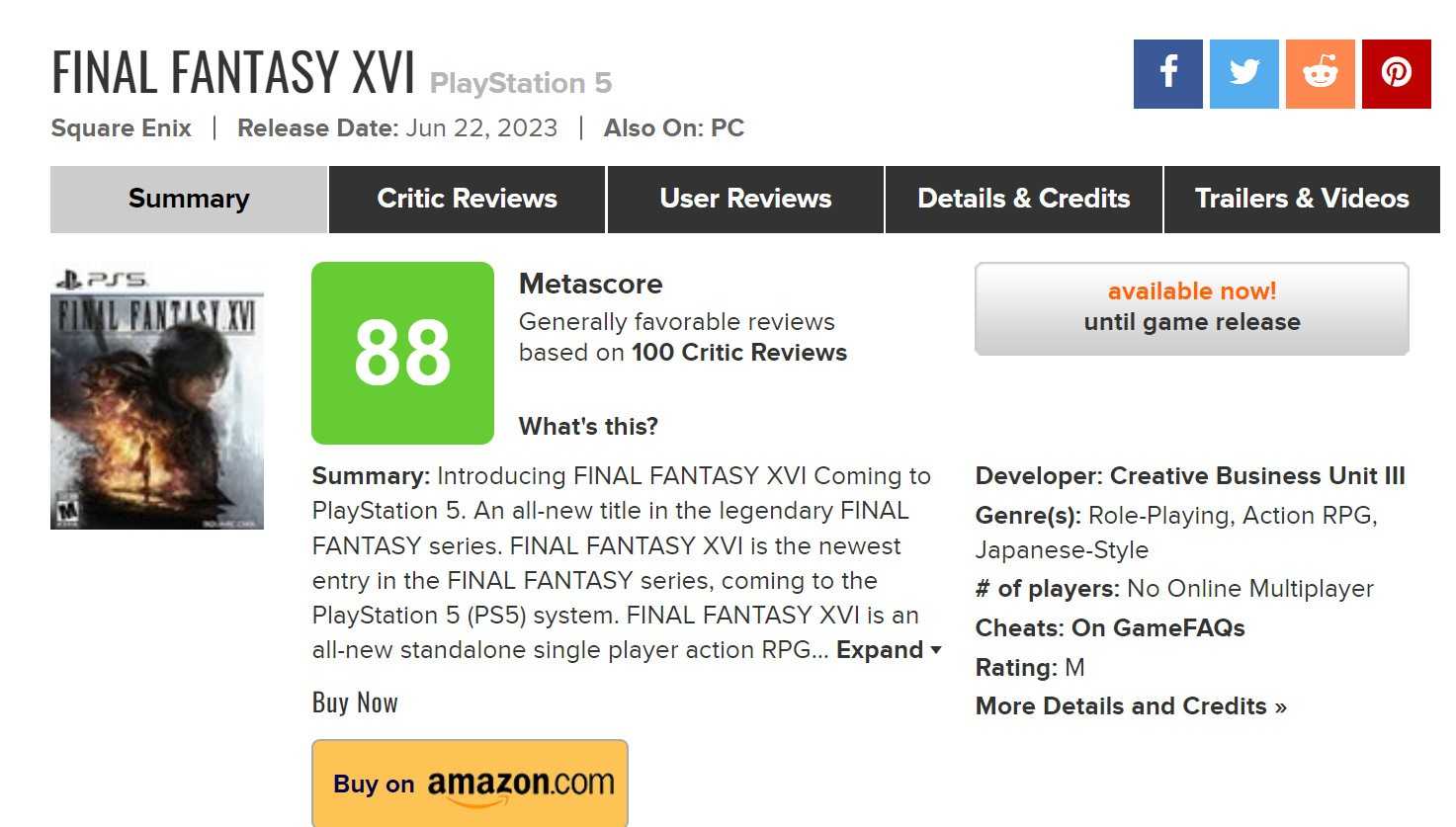Expand the full game summary text

(x=888, y=650)
